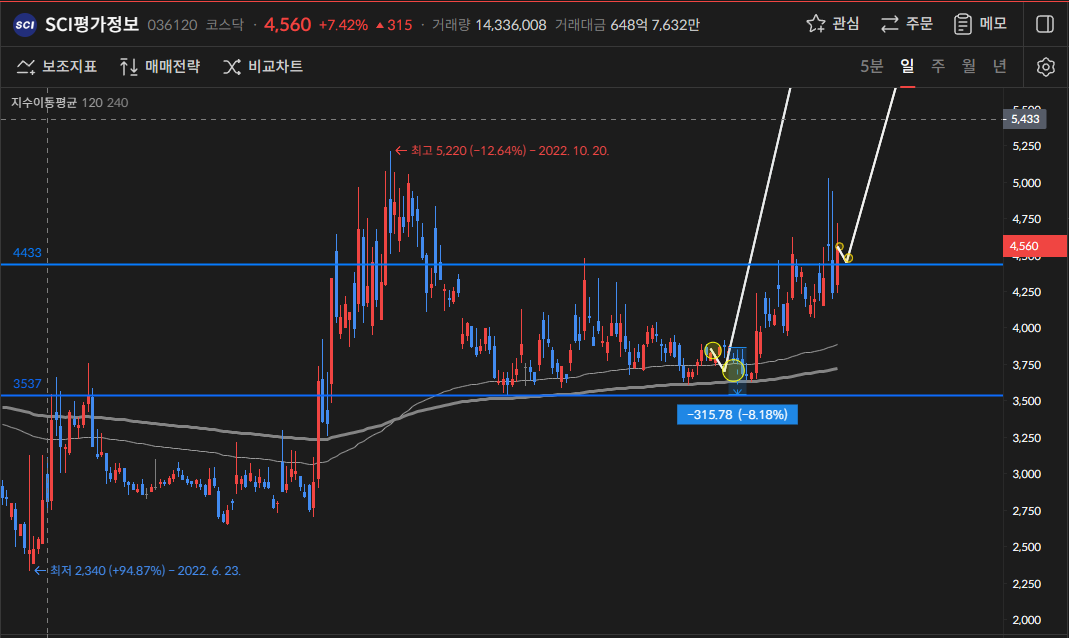
Task: Select the 주 weekly timeframe
Action: pyautogui.click(x=938, y=66)
